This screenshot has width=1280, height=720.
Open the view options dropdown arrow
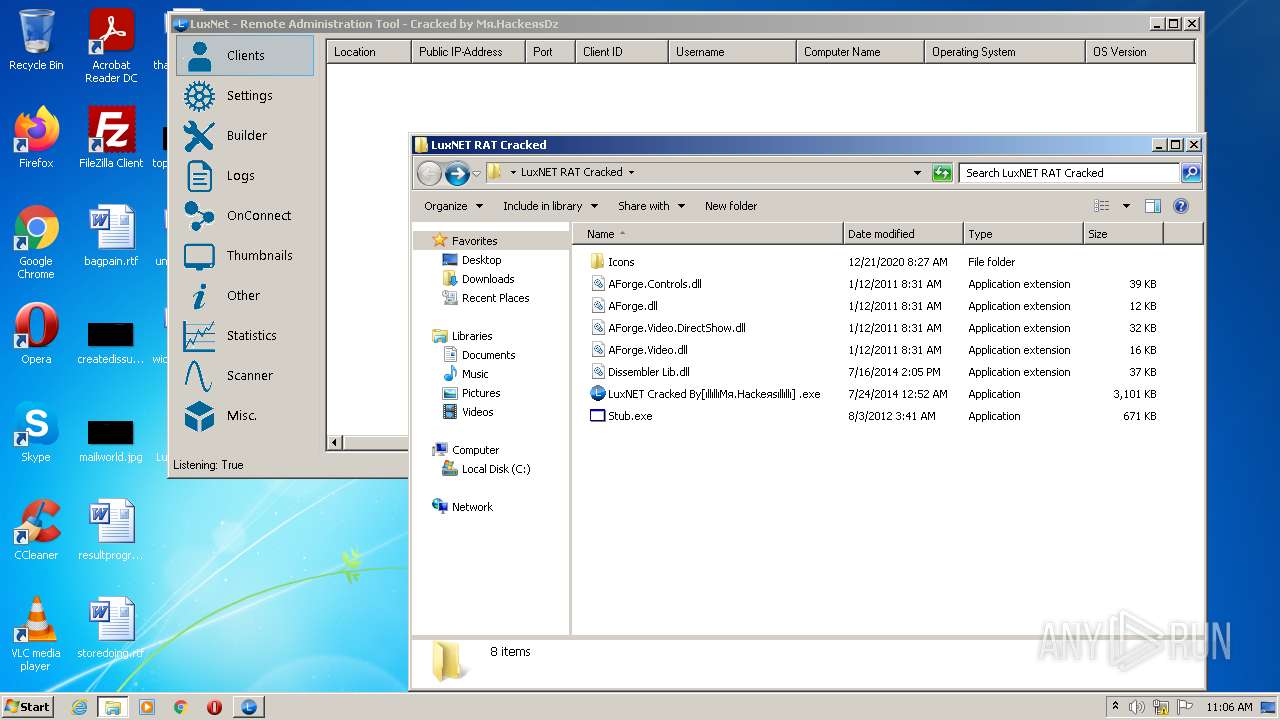coord(1126,206)
